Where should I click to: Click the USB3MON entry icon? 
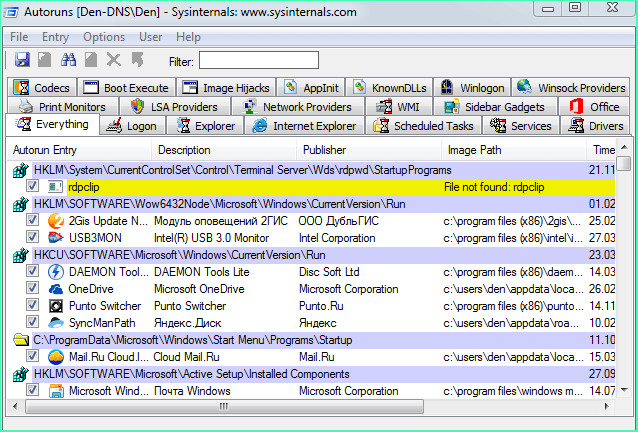click(x=56, y=237)
